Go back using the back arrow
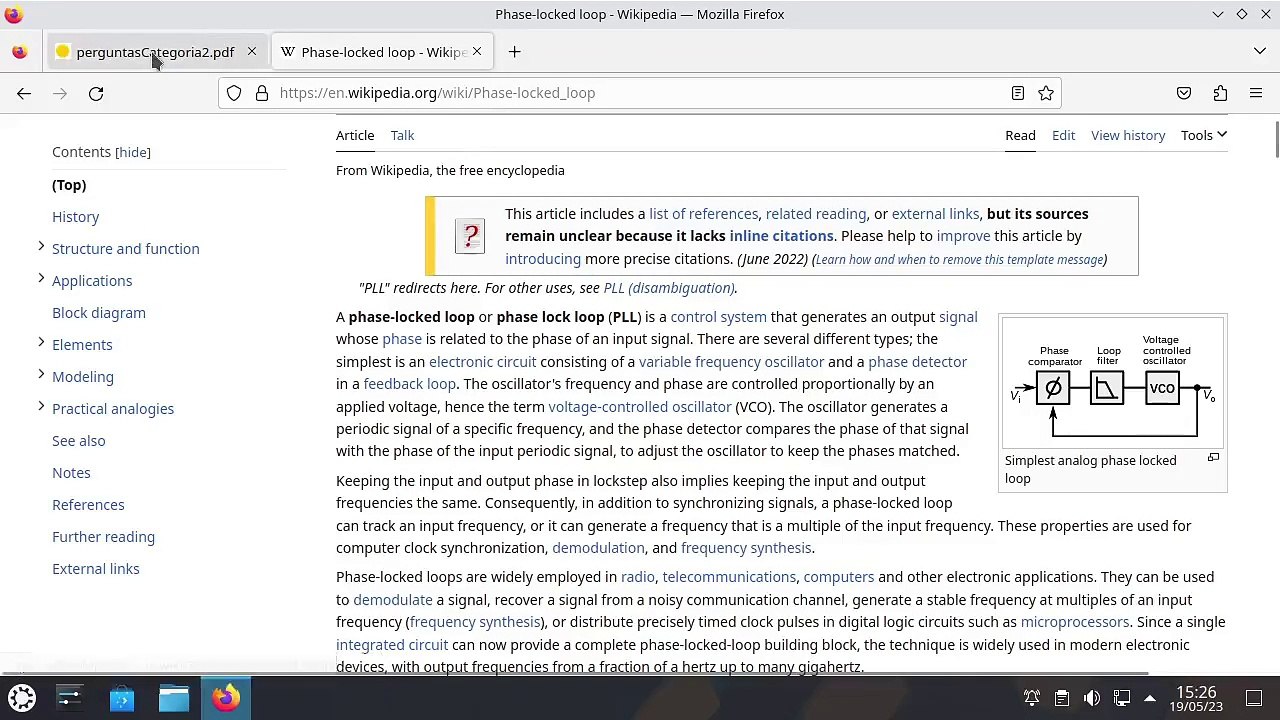 [24, 93]
